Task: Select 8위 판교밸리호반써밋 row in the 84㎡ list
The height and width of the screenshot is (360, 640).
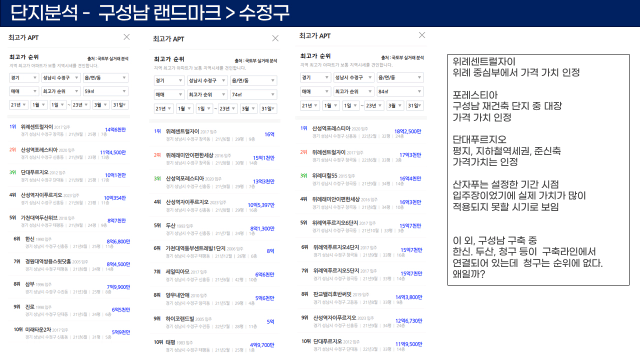Action: click(361, 297)
